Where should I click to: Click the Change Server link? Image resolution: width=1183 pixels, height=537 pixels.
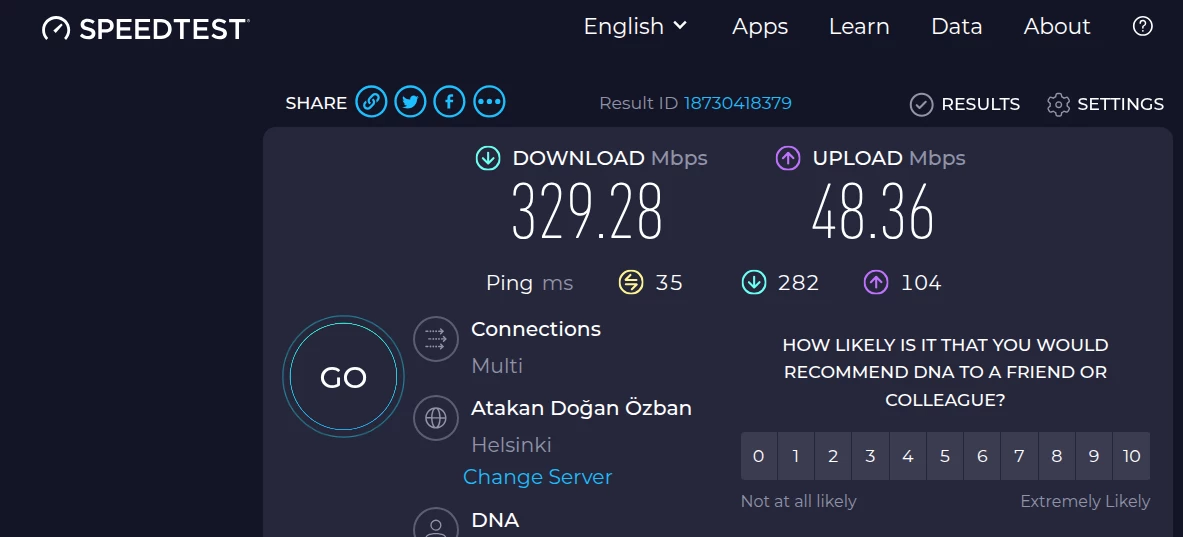[537, 477]
